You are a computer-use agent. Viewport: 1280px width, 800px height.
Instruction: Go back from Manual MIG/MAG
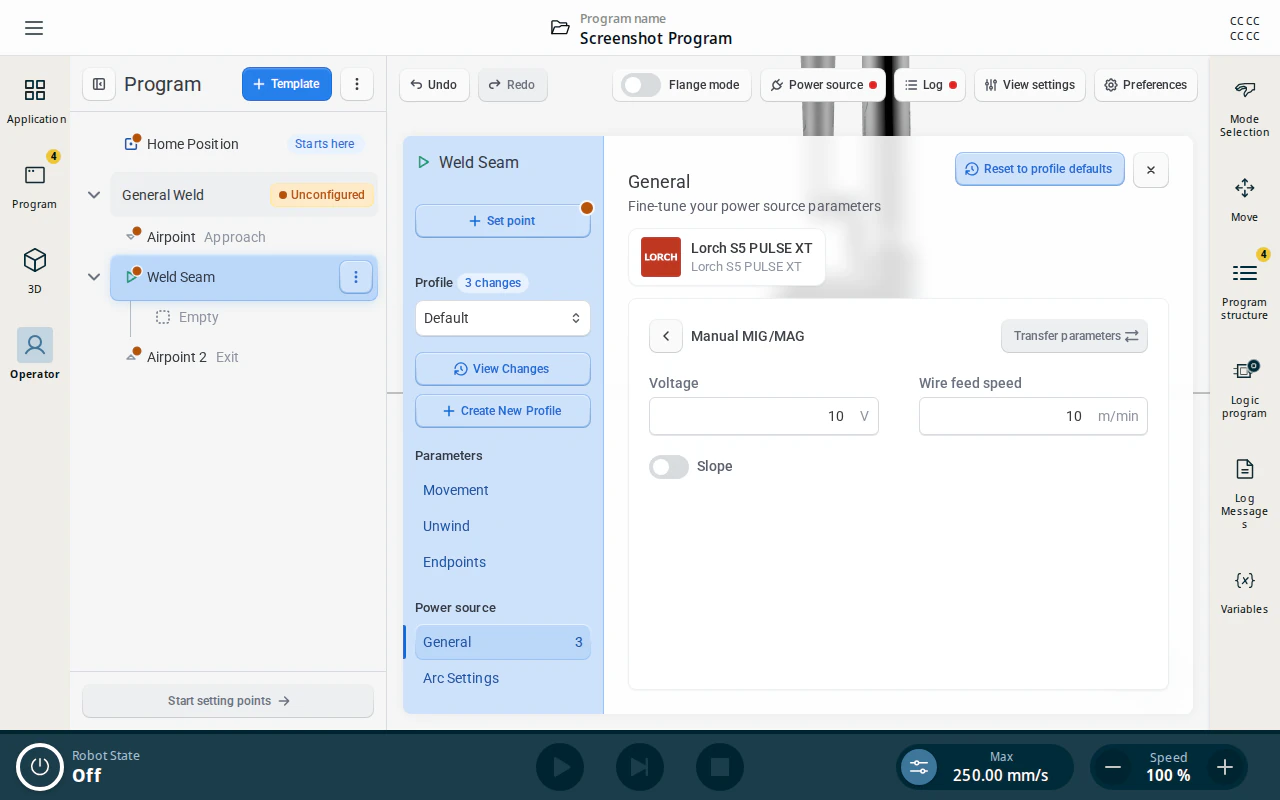(666, 336)
